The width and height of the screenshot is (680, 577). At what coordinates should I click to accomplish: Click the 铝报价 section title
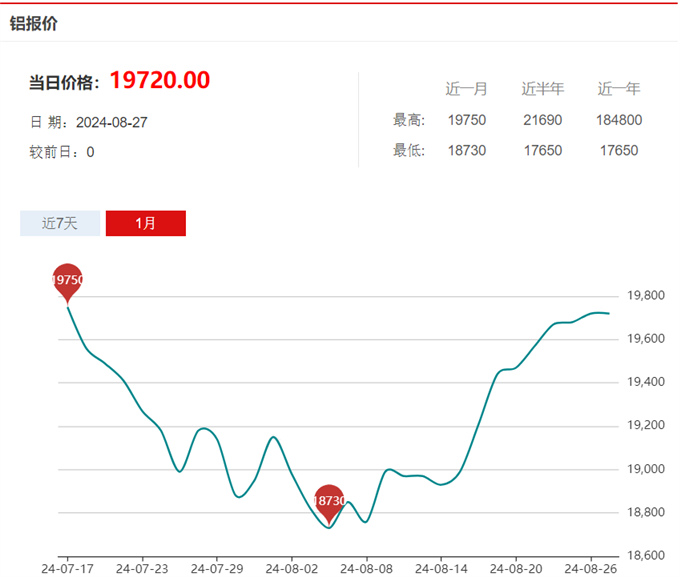[x=34, y=23]
